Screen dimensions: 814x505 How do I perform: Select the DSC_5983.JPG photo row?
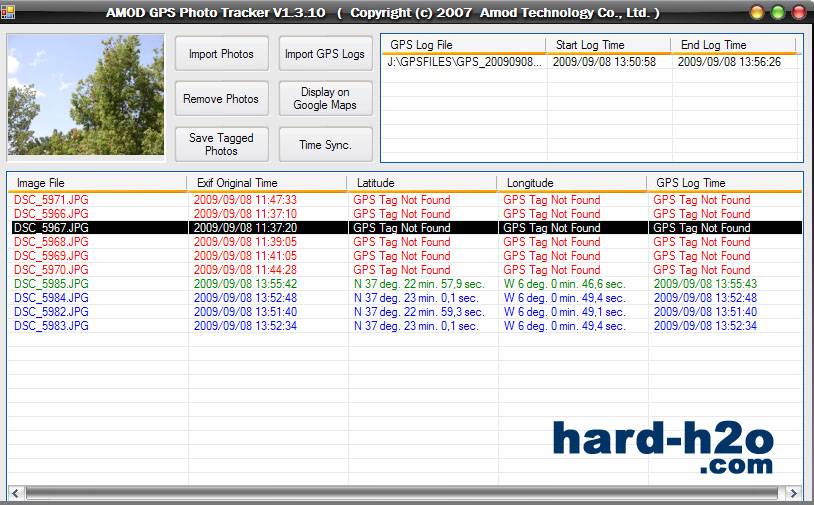[x=406, y=326]
